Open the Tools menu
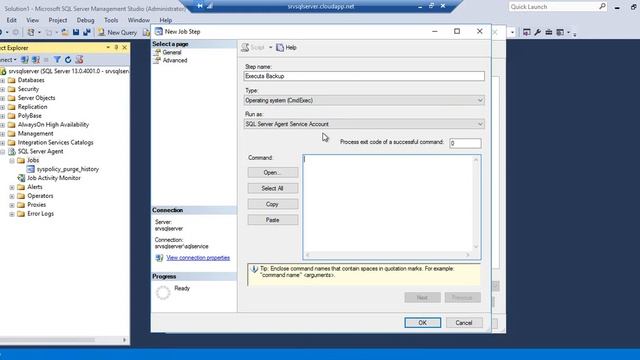Screen dimensions: 640x360 (x=111, y=20)
